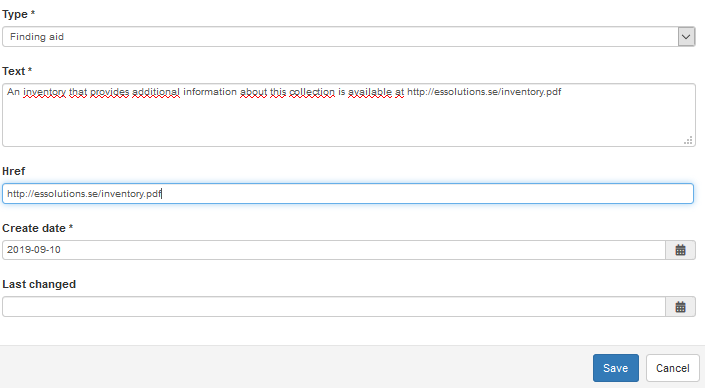
Task: Click the Href field label
Action: click(13, 171)
